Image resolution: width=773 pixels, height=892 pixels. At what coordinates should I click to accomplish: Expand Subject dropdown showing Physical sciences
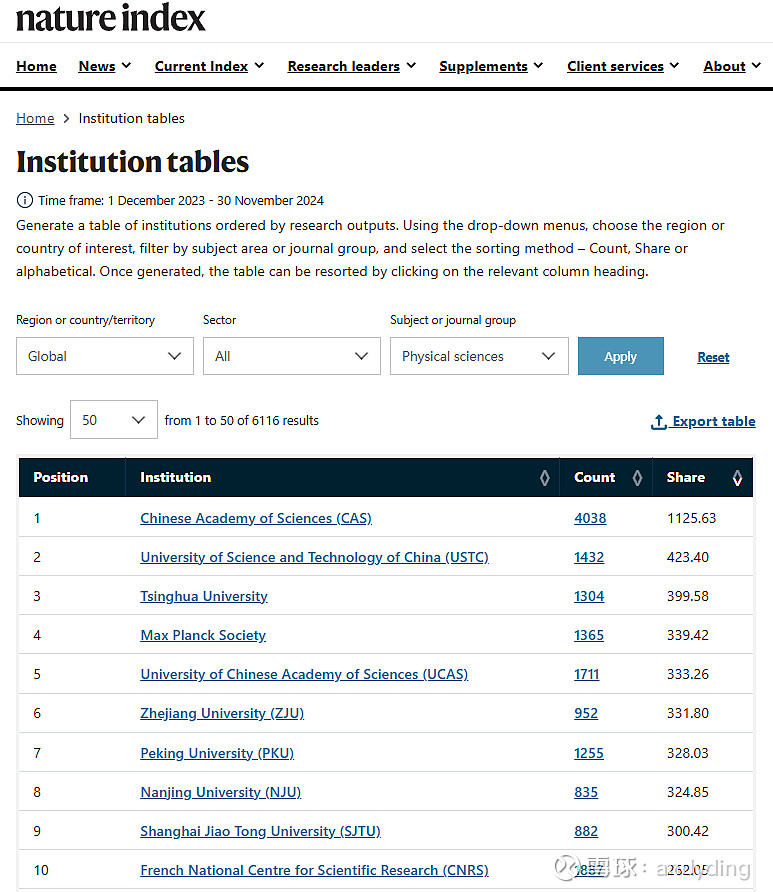click(x=478, y=356)
